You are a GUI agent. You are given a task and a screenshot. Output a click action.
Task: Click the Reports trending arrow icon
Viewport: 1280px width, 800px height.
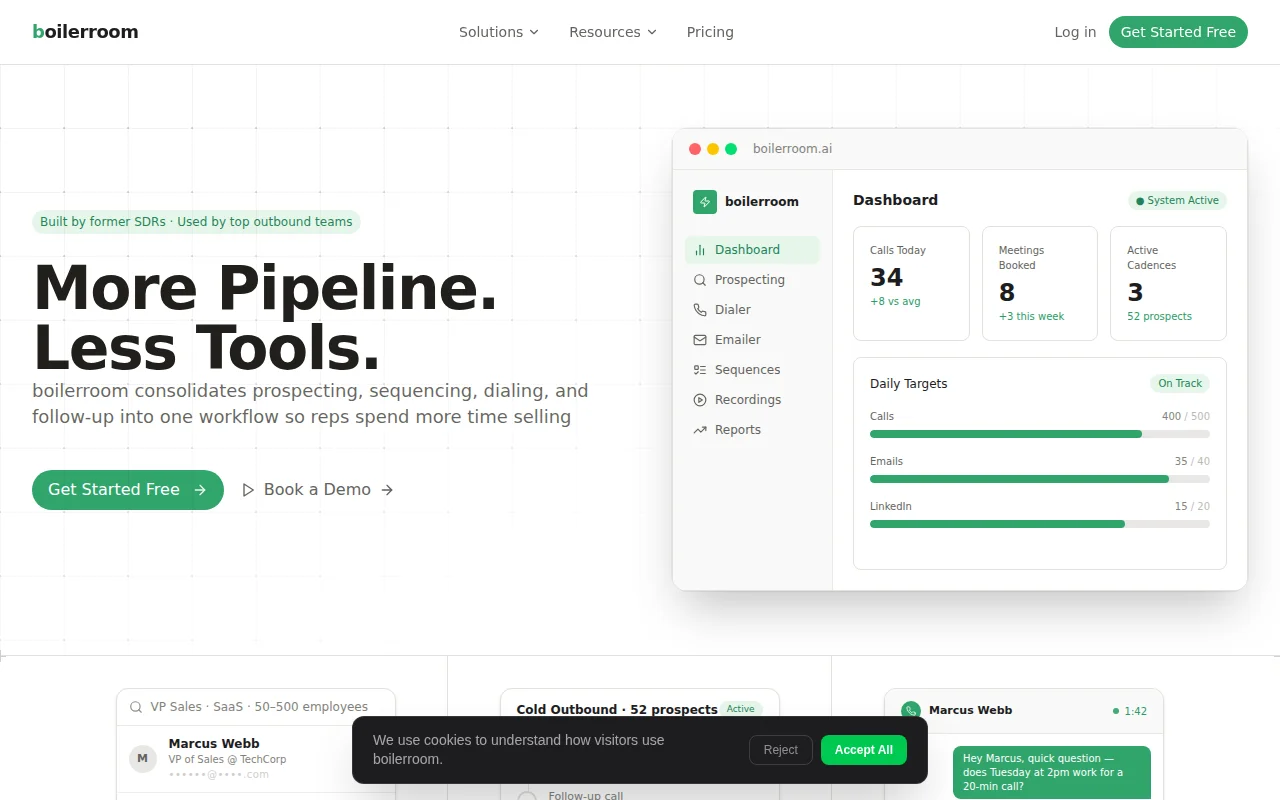click(700, 430)
